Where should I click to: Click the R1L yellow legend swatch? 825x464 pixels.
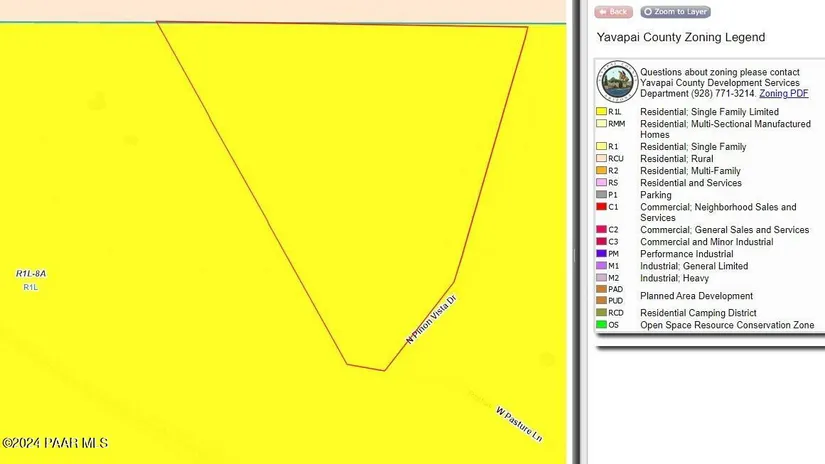pos(601,112)
